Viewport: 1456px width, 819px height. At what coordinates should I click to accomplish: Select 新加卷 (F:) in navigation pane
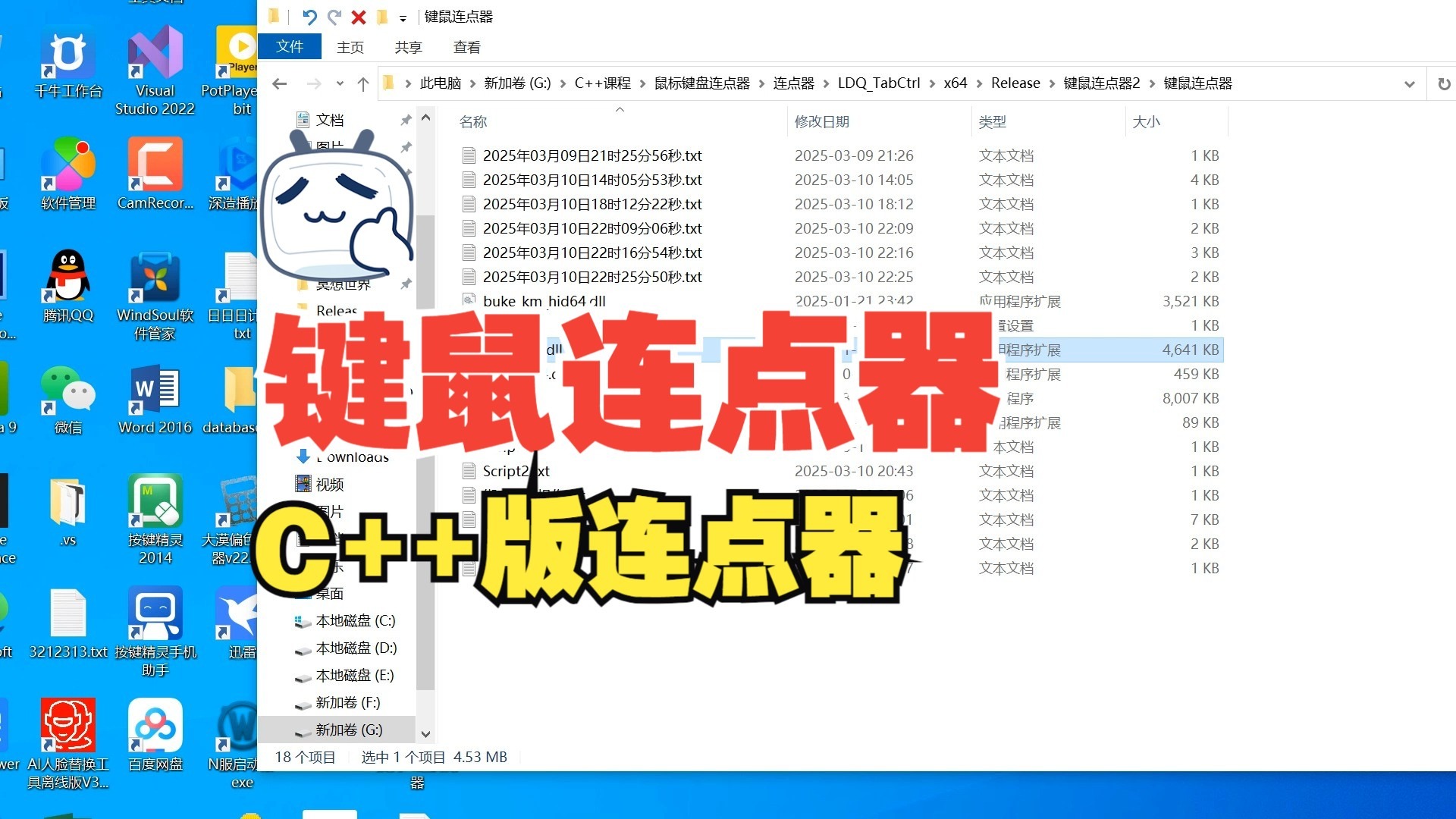point(347,703)
